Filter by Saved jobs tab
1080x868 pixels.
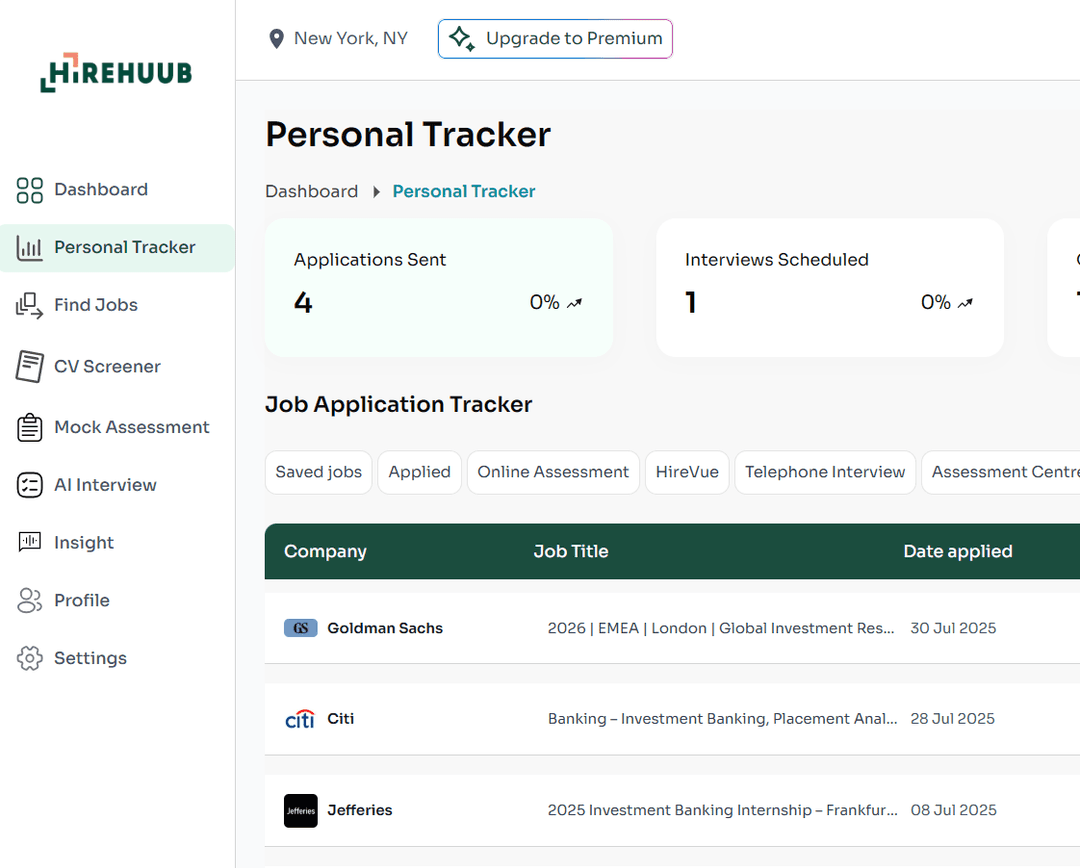pos(319,472)
